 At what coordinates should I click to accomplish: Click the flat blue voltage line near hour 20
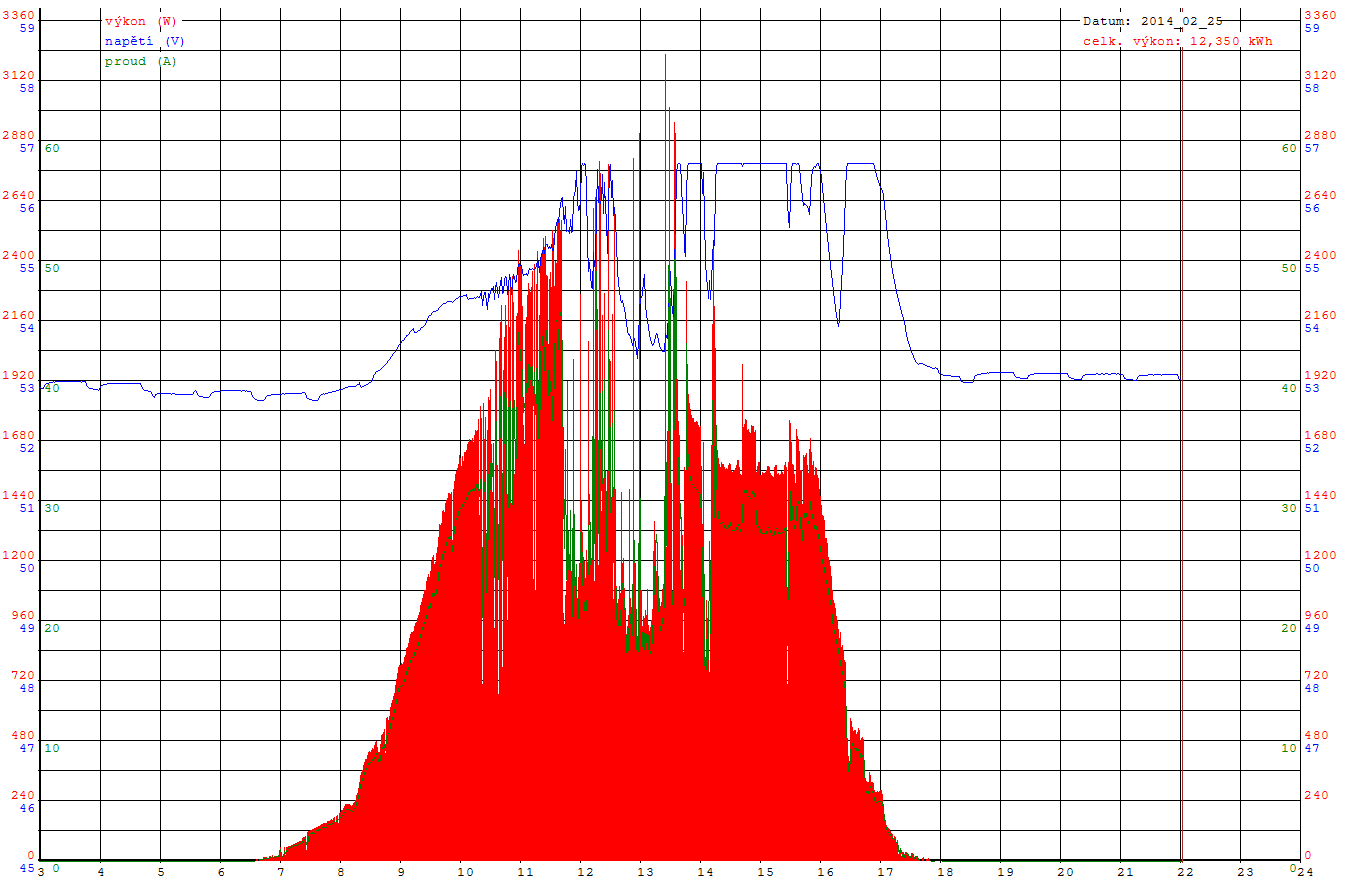click(x=1050, y=374)
